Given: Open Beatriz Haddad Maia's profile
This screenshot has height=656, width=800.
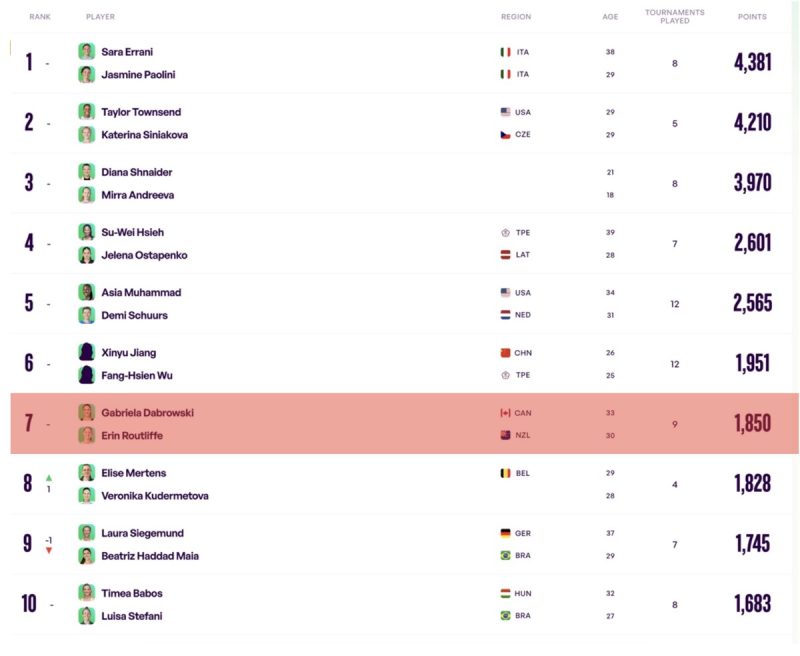Looking at the screenshot, I should coord(150,556).
